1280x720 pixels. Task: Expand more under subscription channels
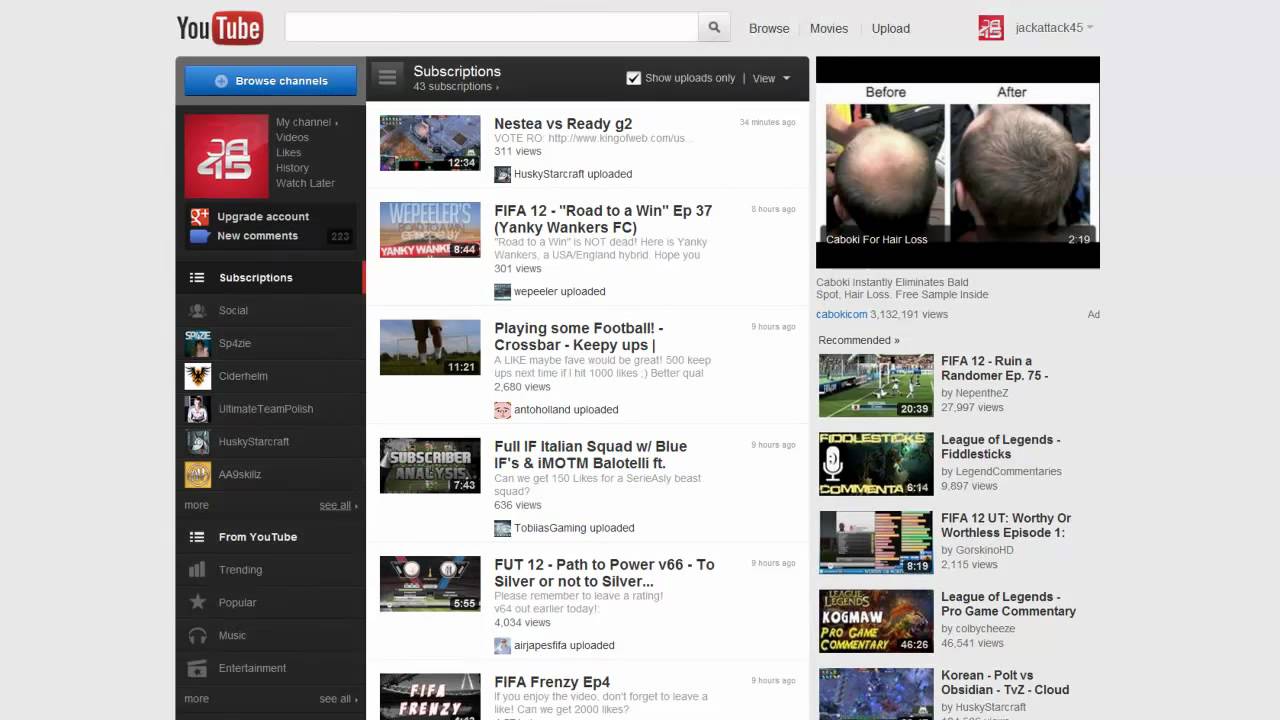pos(196,506)
